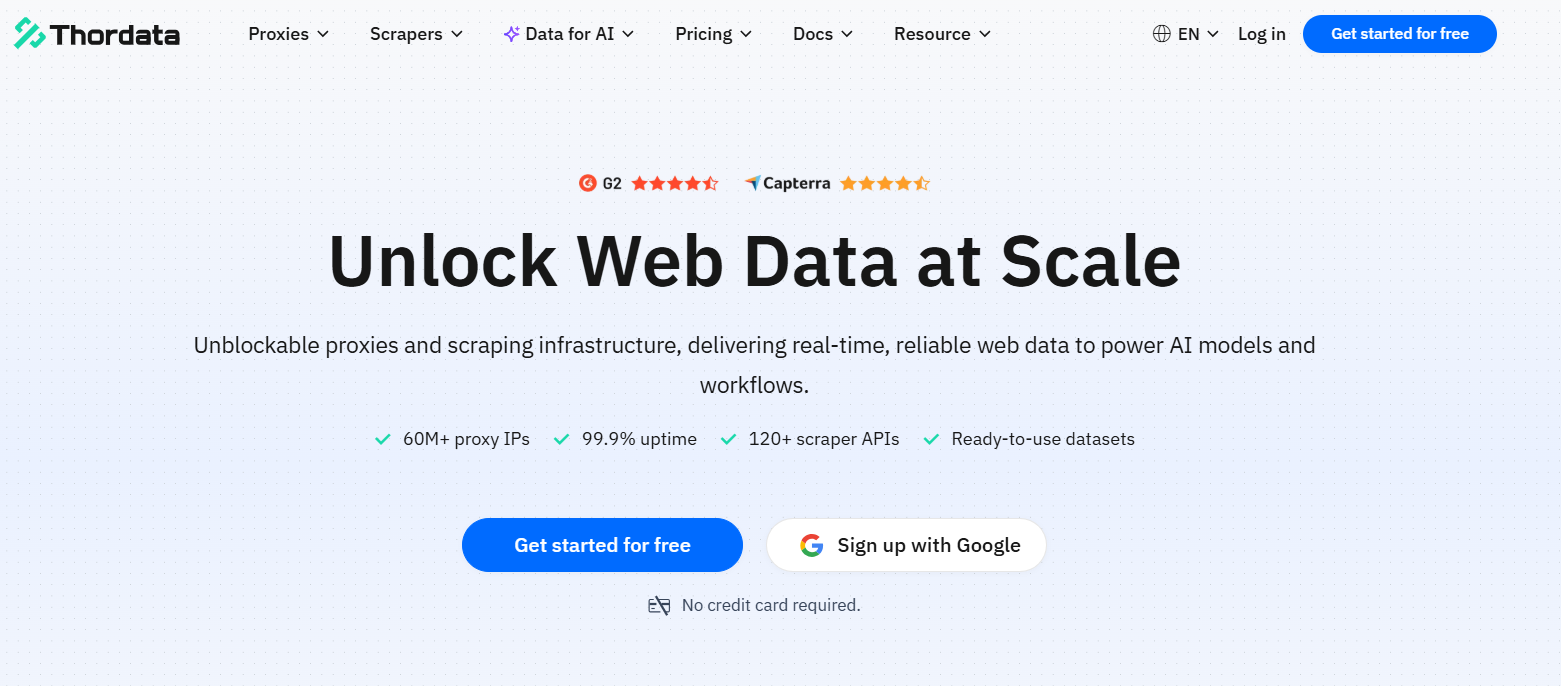Click the Log in link
1561x686 pixels.
(x=1261, y=34)
